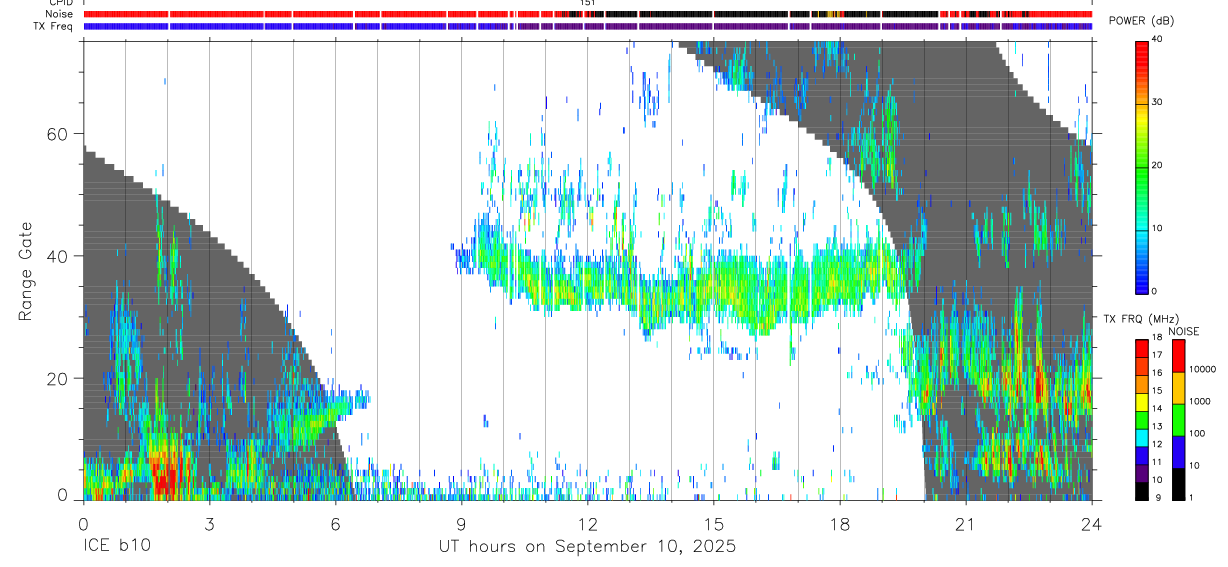Click the NOISE legend title
Image resolution: width=1228 pixels, height=567 pixels.
coord(1184,331)
